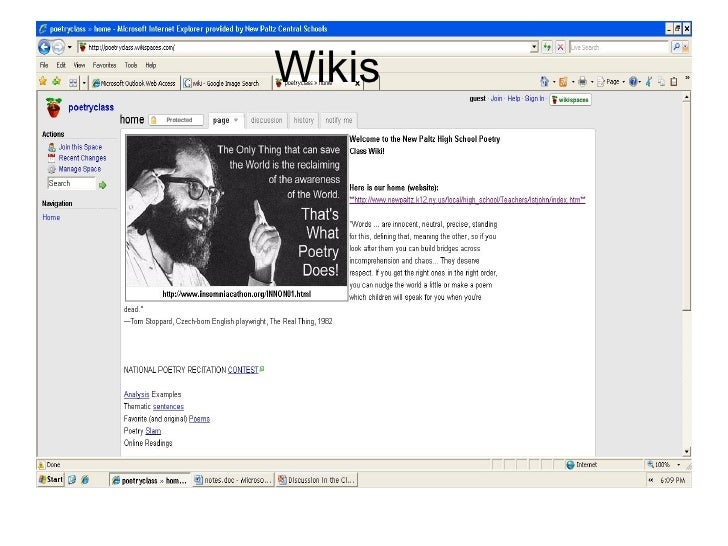Click the Home house icon in command bar
This screenshot has height=546, width=728.
[x=545, y=82]
